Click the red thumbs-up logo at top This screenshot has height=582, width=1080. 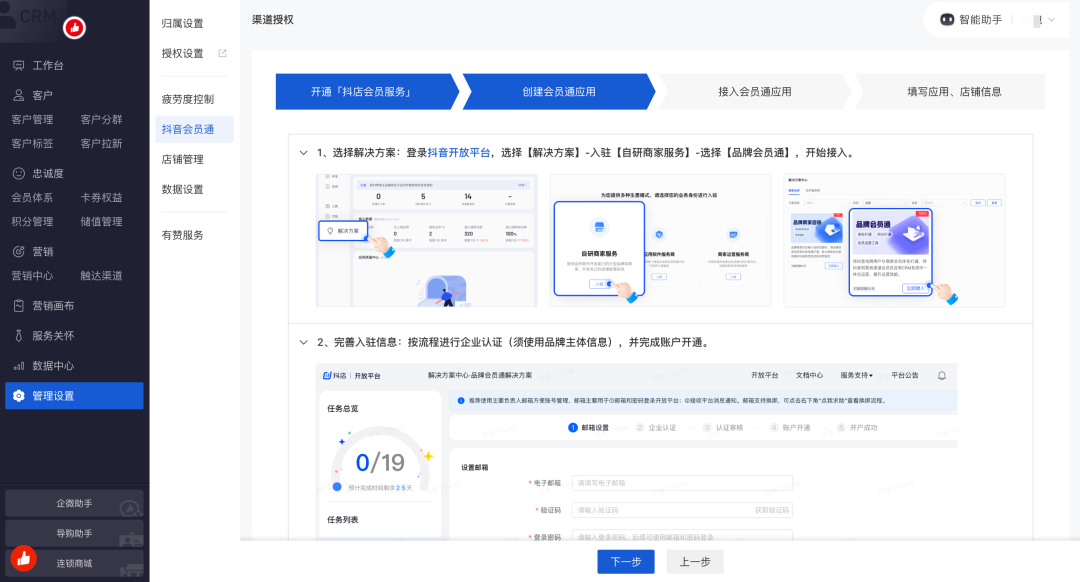[x=74, y=28]
